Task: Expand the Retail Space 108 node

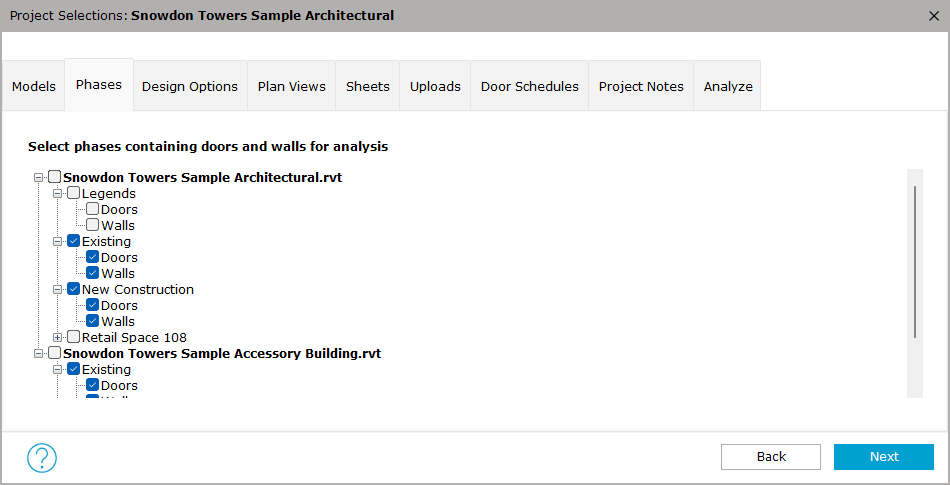Action: pos(58,337)
